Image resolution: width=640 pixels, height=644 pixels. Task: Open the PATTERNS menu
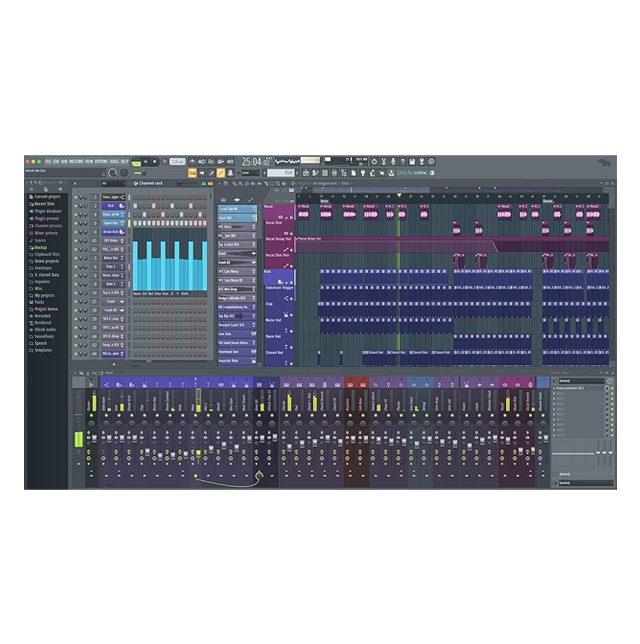click(x=76, y=161)
